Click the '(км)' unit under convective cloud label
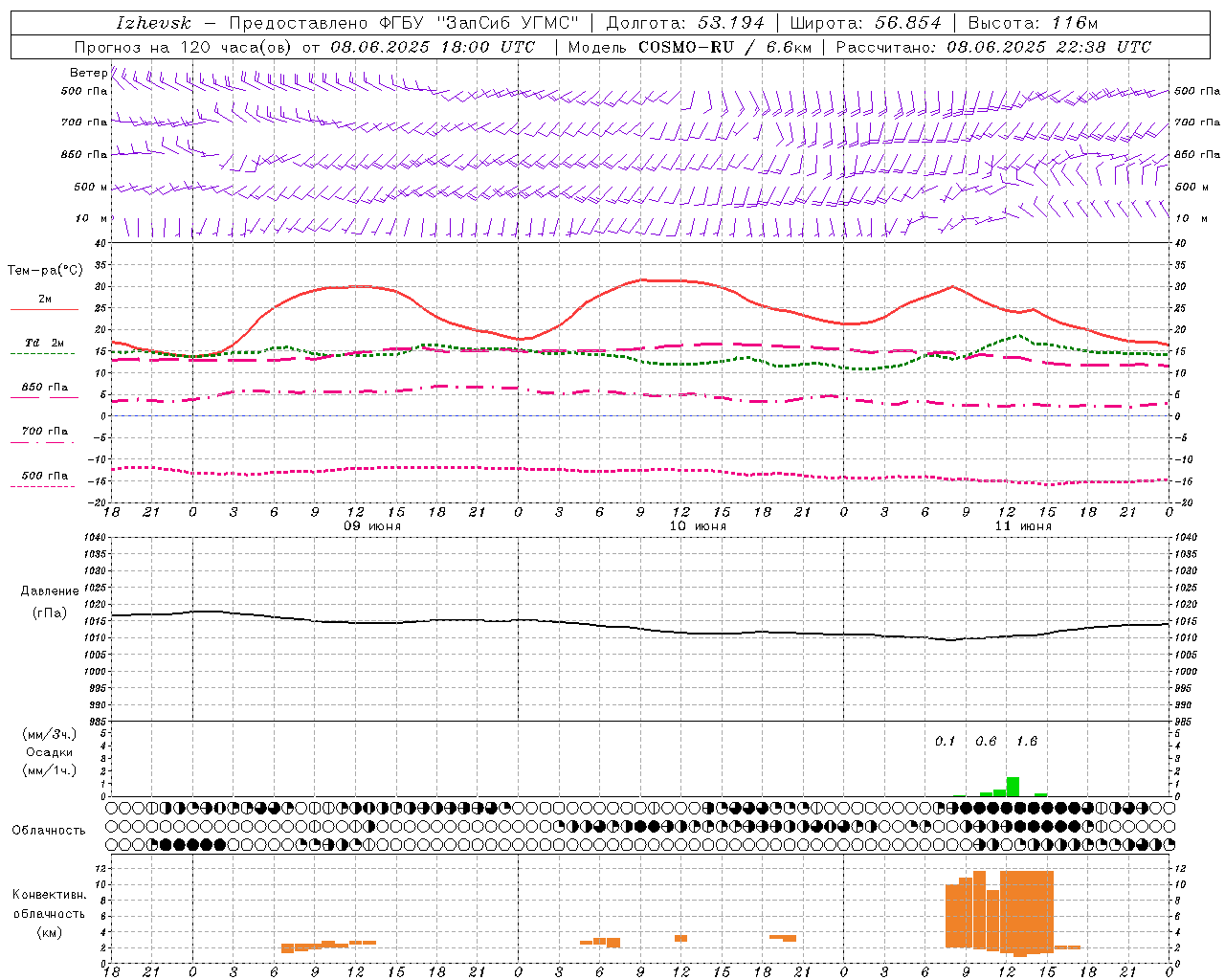Image resolution: width=1225 pixels, height=980 pixels. click(50, 932)
